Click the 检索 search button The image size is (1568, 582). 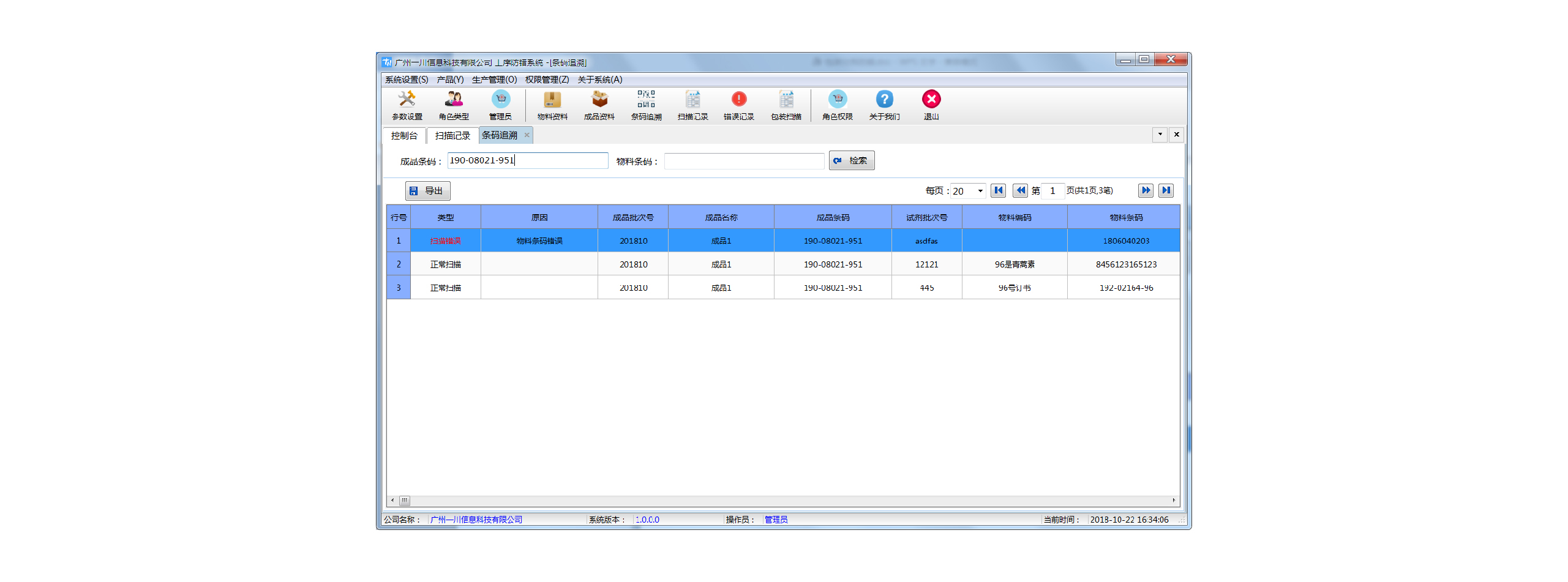click(852, 160)
